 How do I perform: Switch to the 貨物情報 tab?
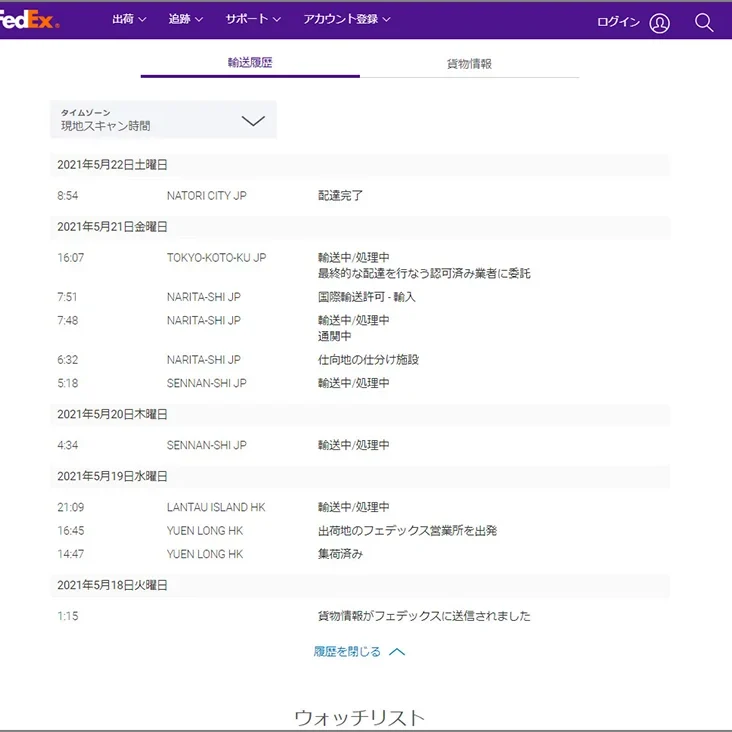pyautogui.click(x=469, y=63)
